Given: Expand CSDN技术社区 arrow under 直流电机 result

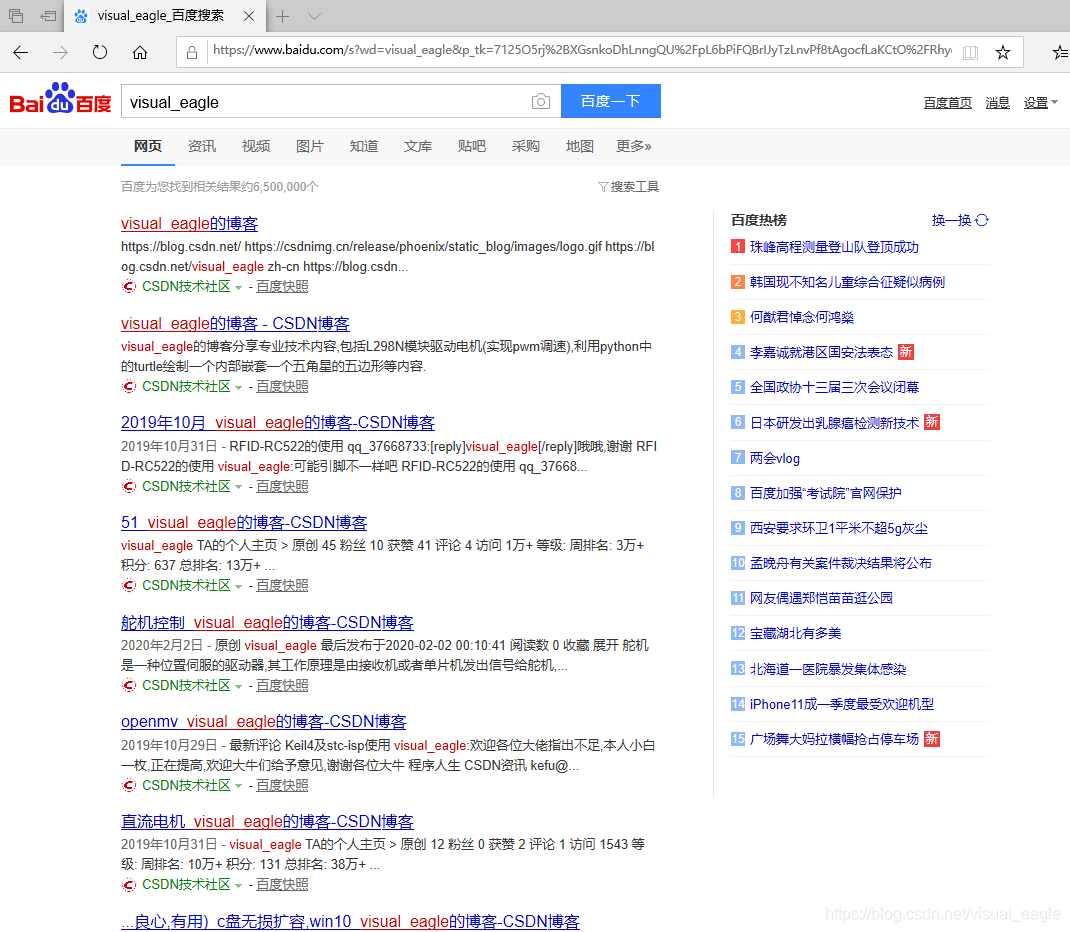Looking at the screenshot, I should (x=238, y=886).
